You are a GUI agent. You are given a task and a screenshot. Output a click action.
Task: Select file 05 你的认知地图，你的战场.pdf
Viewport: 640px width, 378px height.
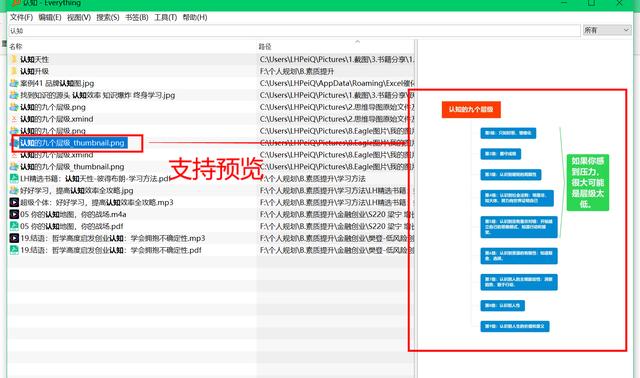point(72,226)
